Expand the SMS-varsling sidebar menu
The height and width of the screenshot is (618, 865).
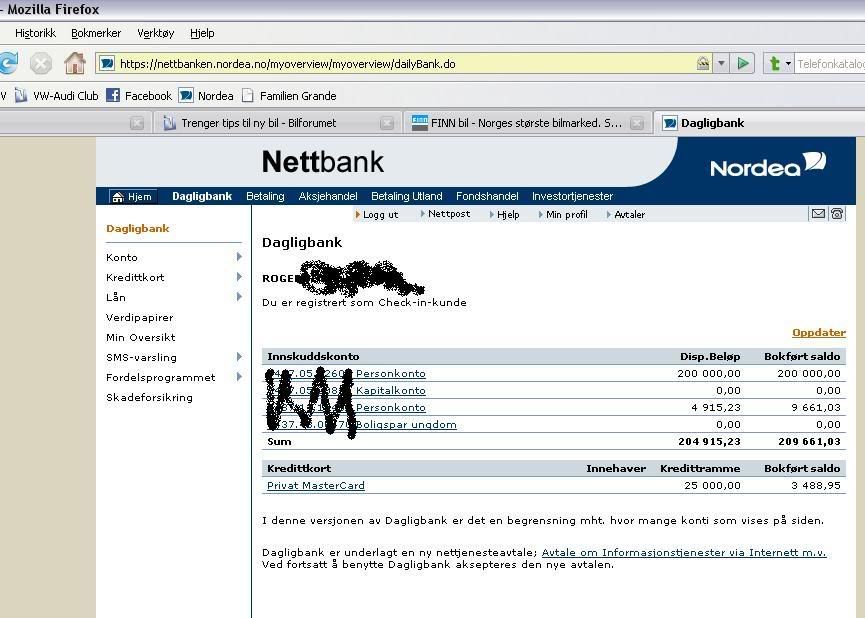point(239,357)
